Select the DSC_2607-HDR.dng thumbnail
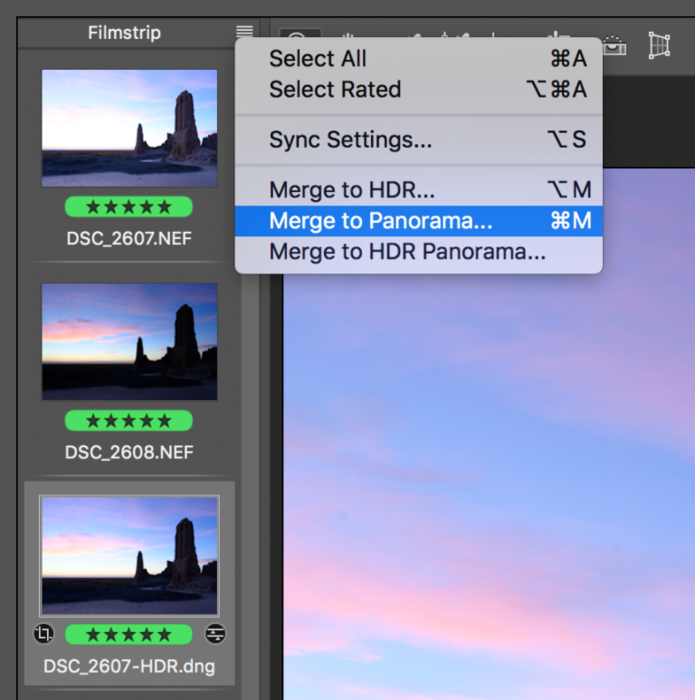This screenshot has height=700, width=695. coord(129,556)
